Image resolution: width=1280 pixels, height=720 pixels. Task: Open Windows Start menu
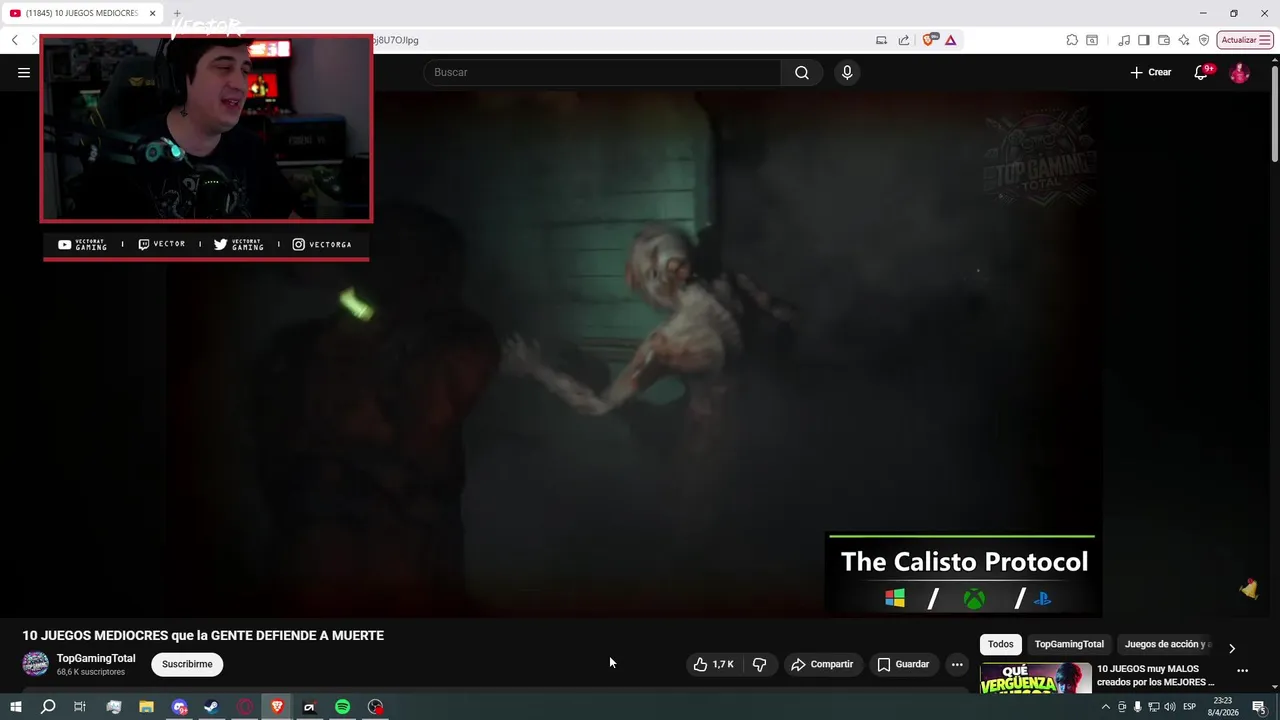pos(16,707)
